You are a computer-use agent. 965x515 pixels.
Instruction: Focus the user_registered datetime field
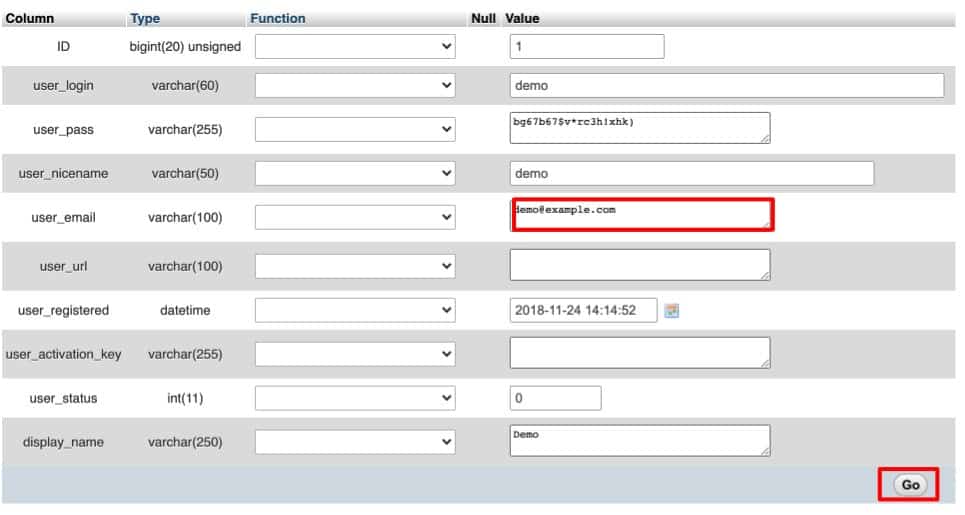pos(583,310)
